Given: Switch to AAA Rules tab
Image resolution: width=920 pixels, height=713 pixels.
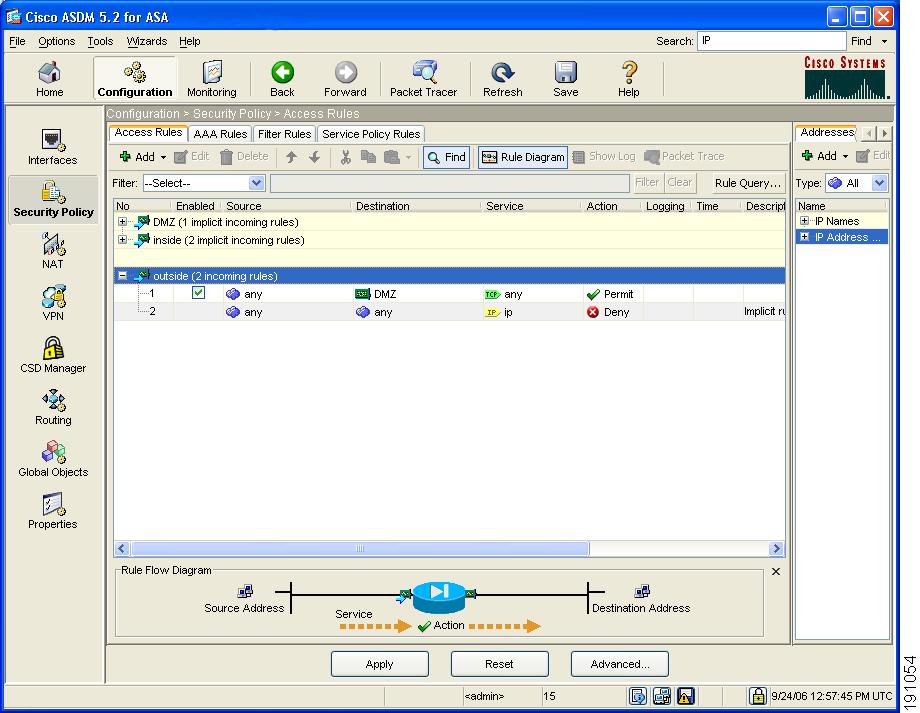Looking at the screenshot, I should pos(220,134).
